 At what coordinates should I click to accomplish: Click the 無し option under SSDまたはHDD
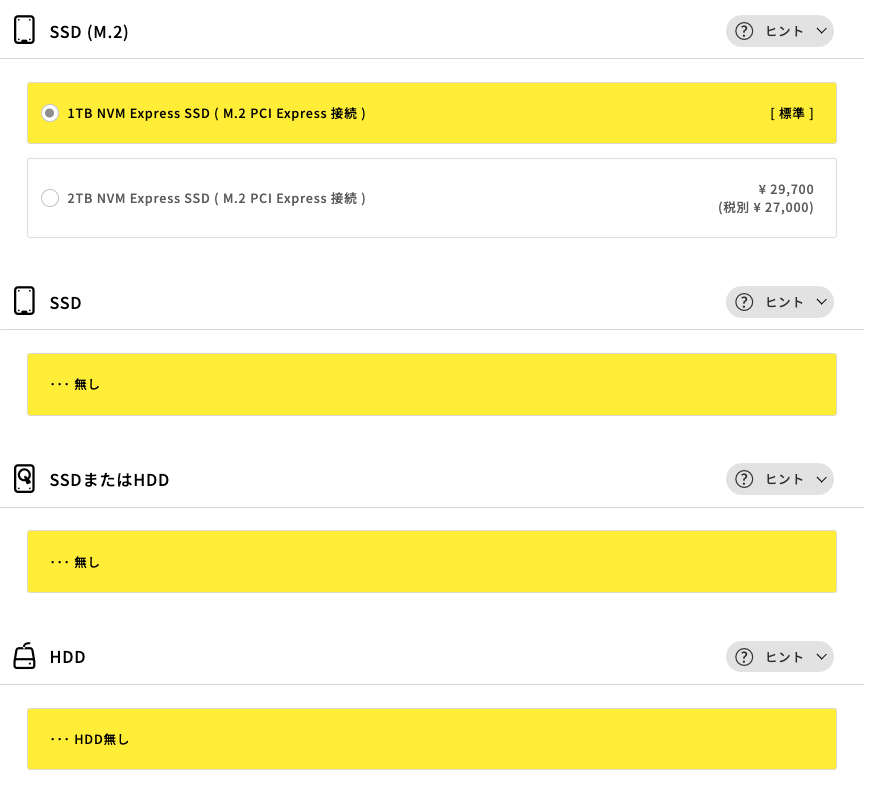point(432,562)
